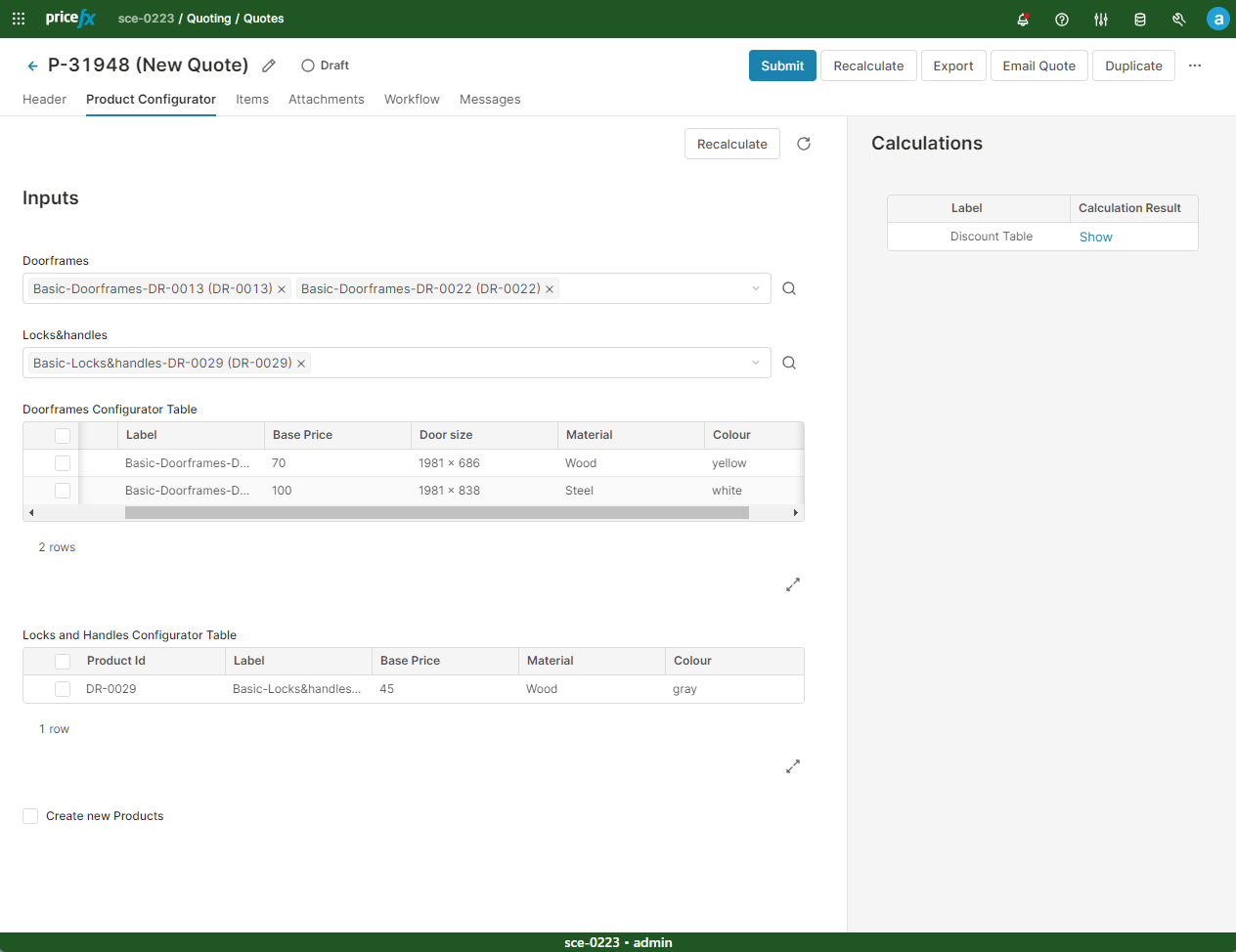Show the Discount Table result

[1095, 237]
